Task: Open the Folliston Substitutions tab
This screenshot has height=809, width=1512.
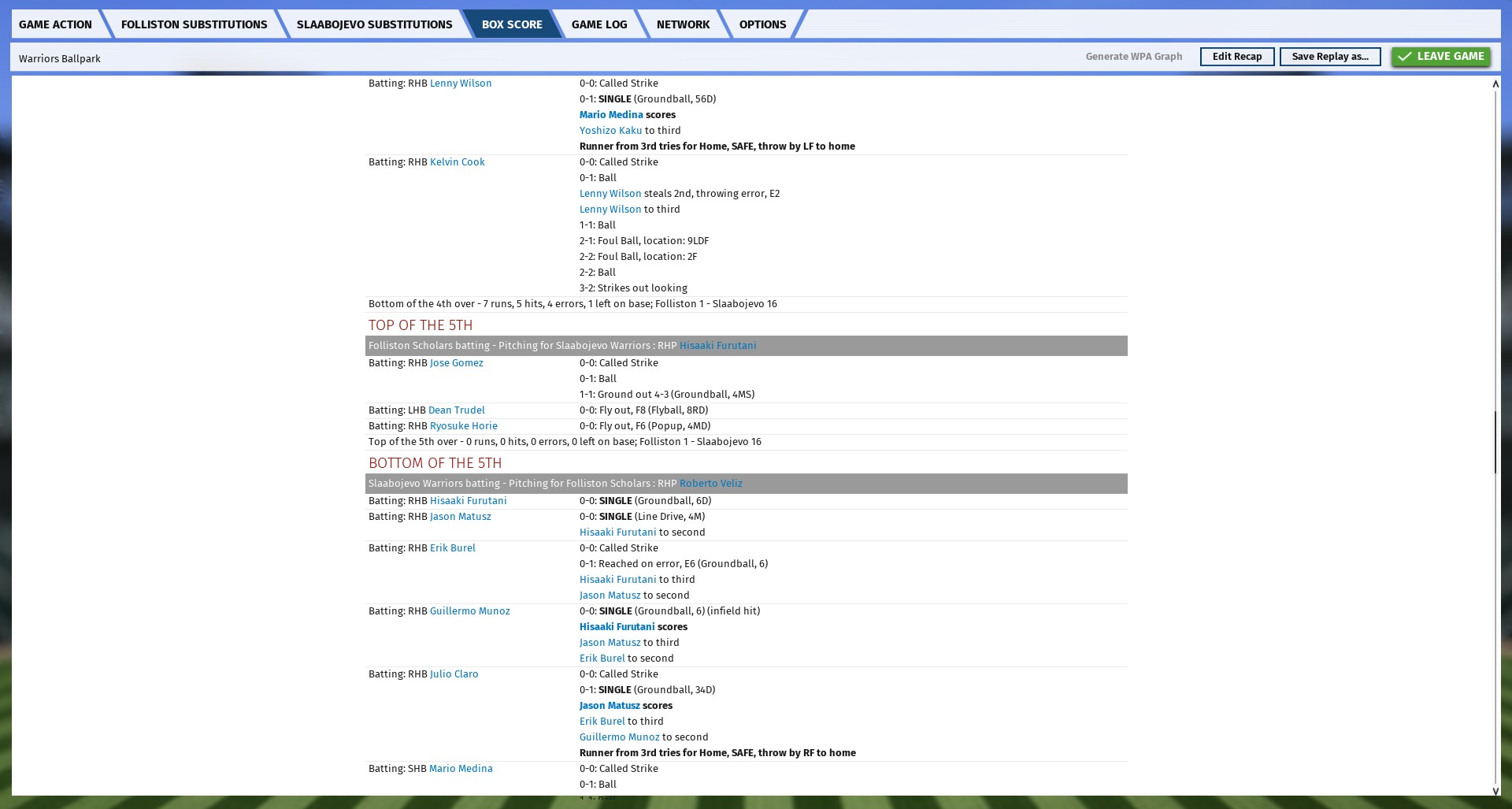Action: 194,24
